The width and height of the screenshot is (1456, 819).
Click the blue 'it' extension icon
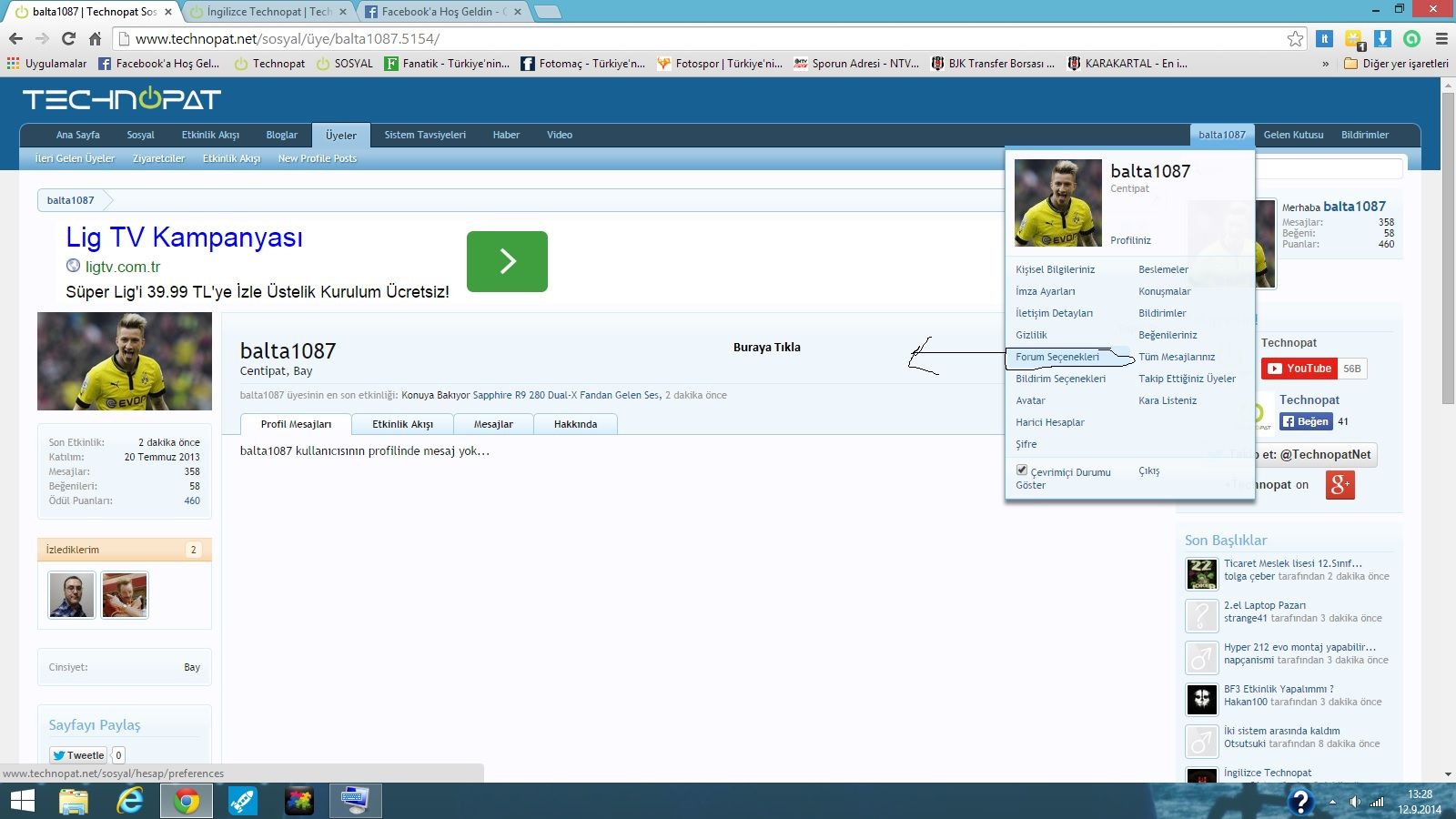pos(1325,38)
